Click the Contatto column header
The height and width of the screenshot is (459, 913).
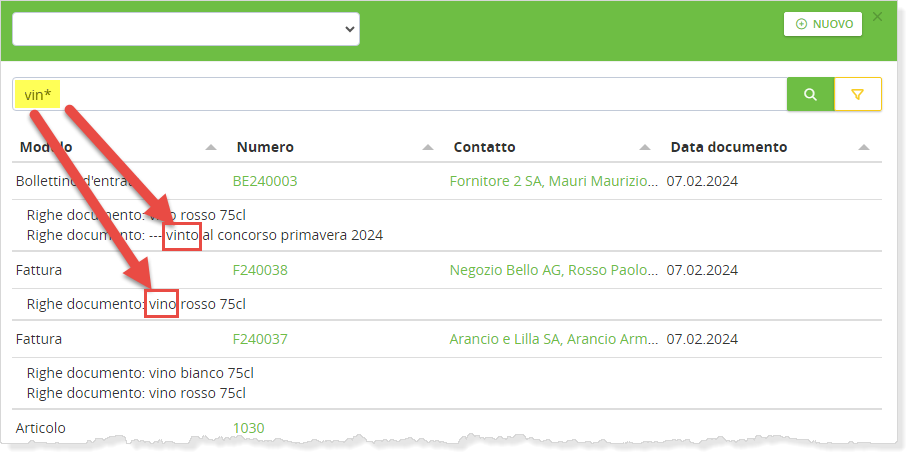point(485,147)
